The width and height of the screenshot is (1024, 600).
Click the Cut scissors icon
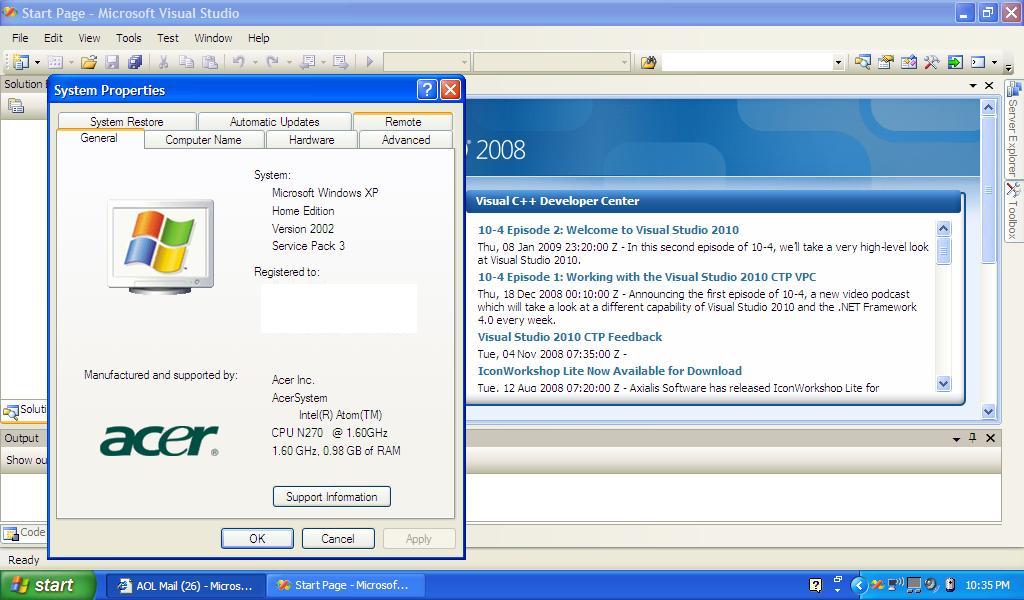163,62
